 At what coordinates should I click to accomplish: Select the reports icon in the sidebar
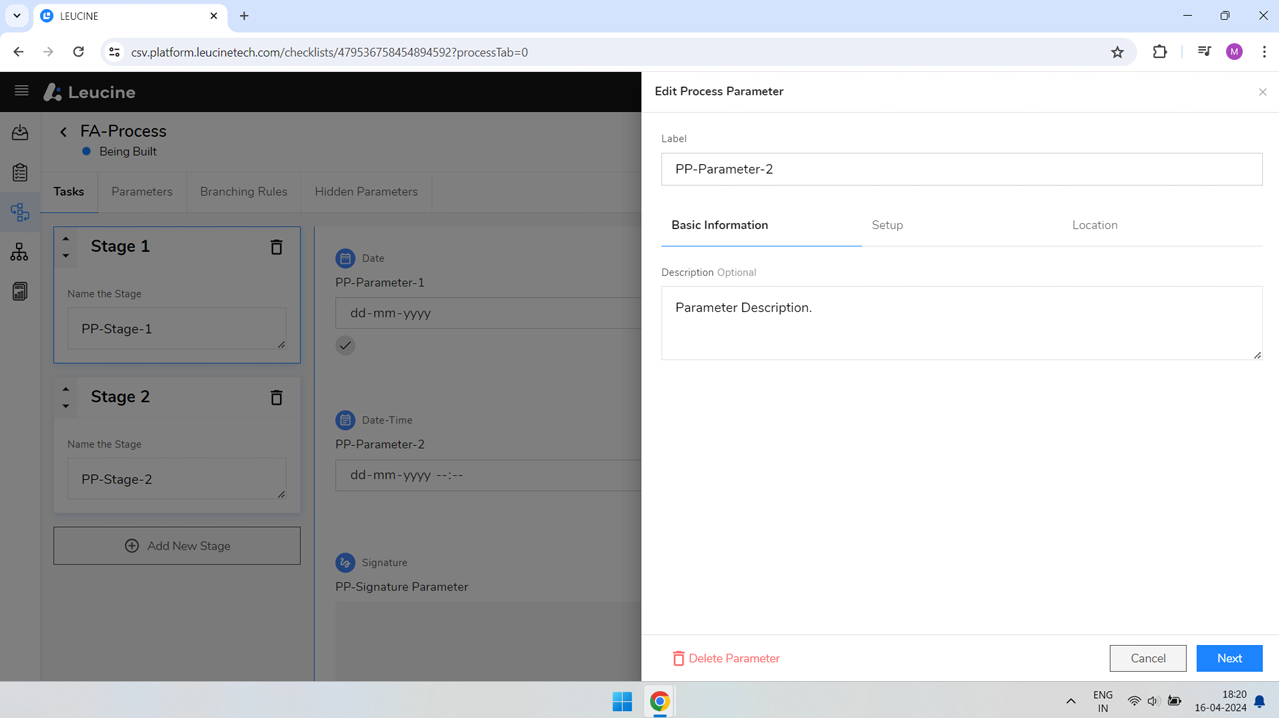pyautogui.click(x=19, y=291)
